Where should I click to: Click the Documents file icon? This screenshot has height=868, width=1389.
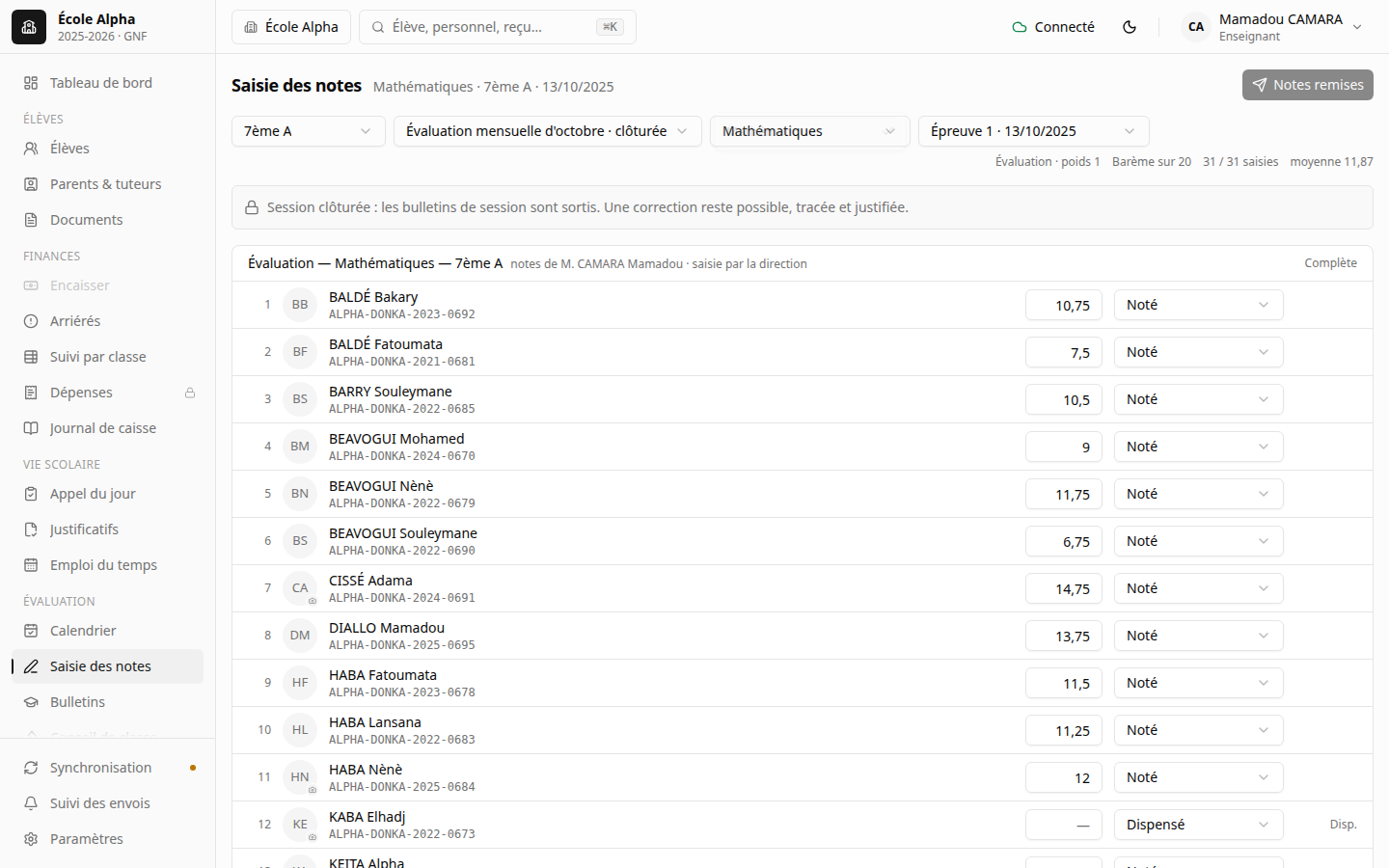[x=31, y=220]
